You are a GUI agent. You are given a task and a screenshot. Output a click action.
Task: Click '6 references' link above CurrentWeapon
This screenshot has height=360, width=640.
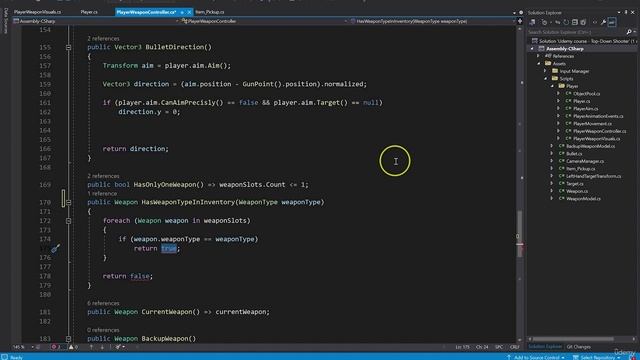tap(103, 303)
